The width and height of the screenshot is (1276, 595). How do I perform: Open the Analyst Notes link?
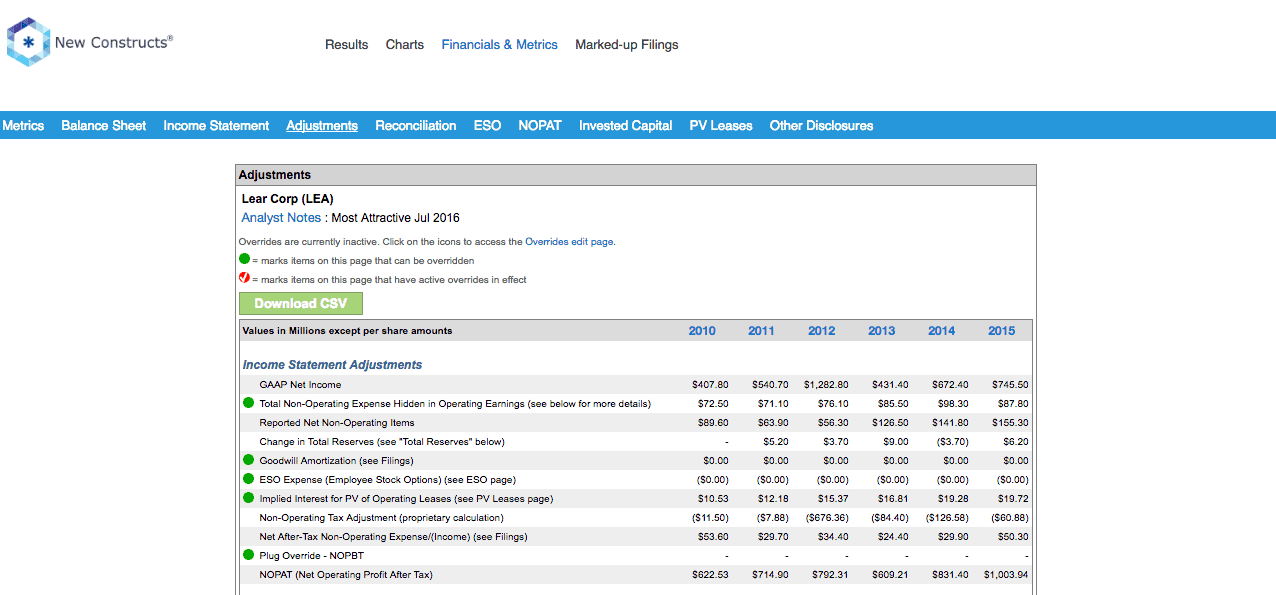coord(281,217)
